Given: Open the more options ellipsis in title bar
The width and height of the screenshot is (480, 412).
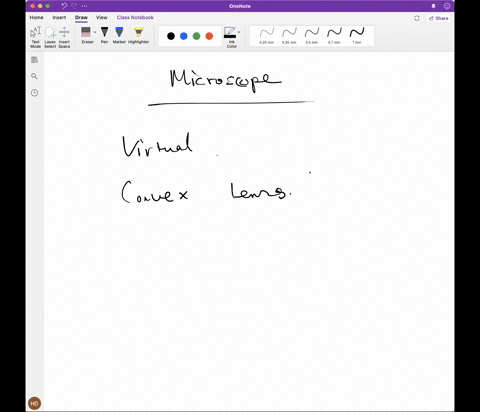Looking at the screenshot, I should coord(84,6).
